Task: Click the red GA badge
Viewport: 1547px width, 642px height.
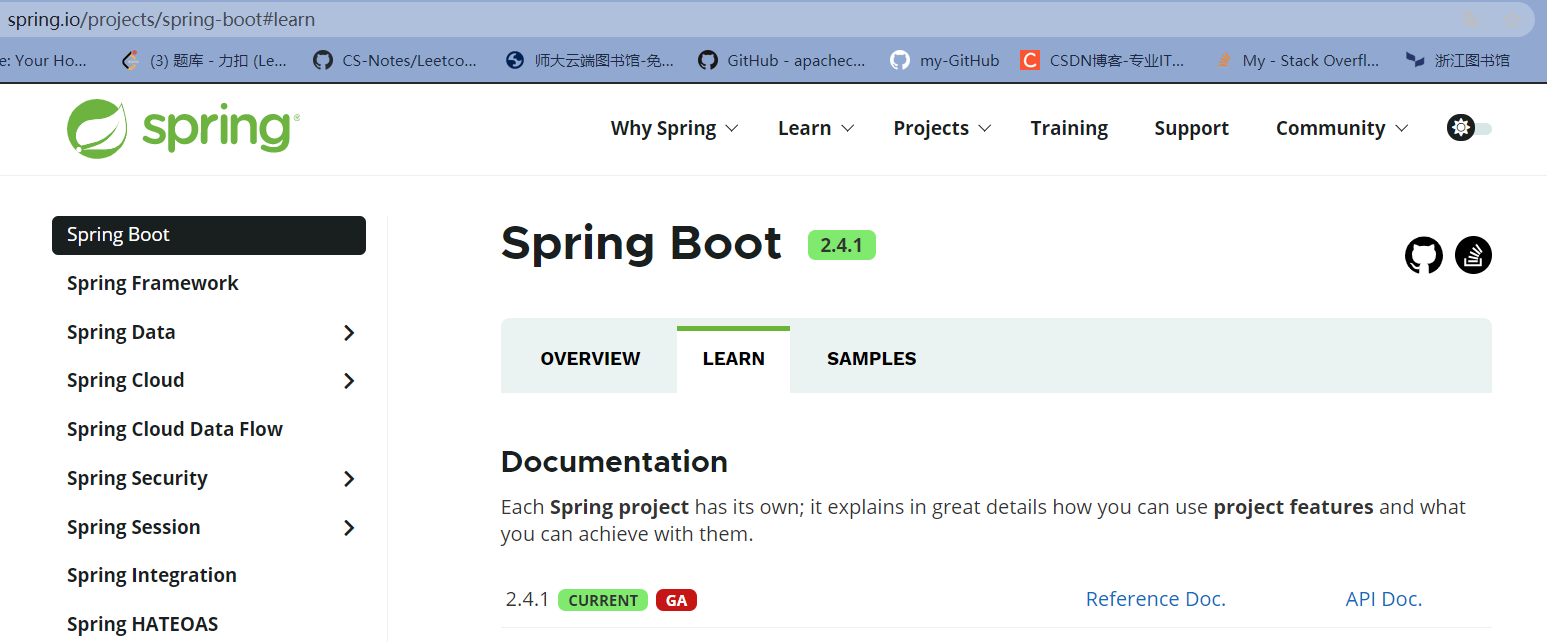Action: tap(676, 600)
